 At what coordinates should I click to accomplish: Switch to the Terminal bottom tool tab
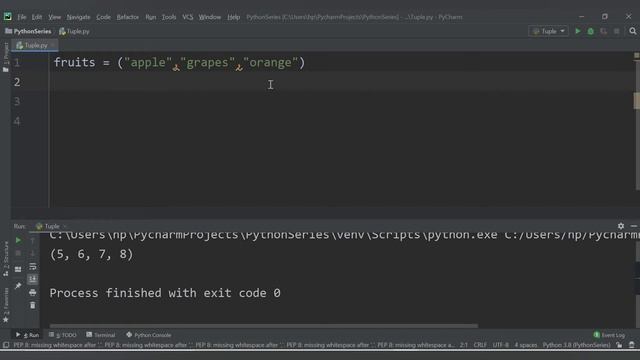point(101,335)
